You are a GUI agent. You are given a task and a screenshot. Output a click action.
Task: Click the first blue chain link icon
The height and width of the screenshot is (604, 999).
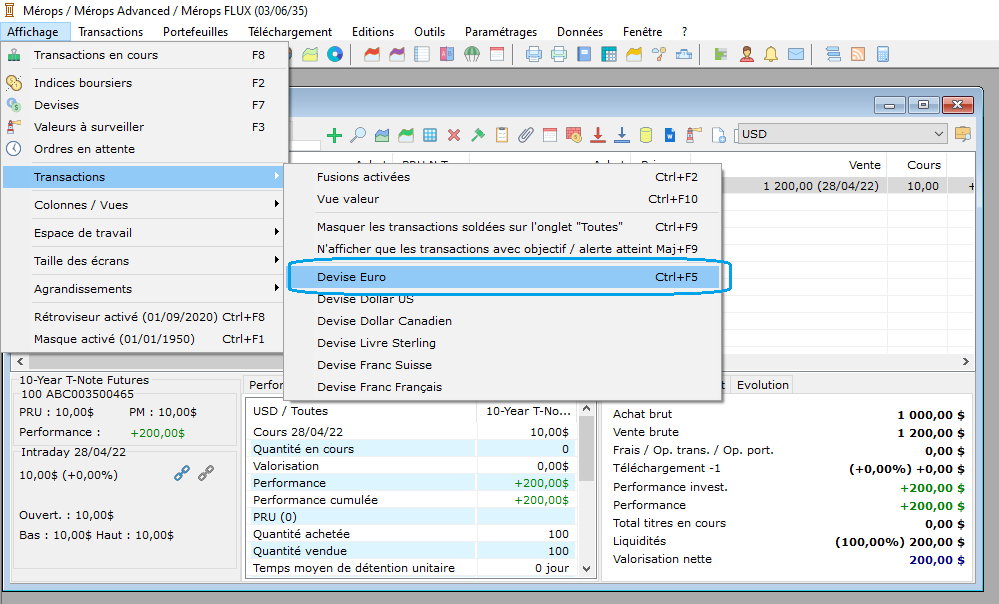pos(182,473)
